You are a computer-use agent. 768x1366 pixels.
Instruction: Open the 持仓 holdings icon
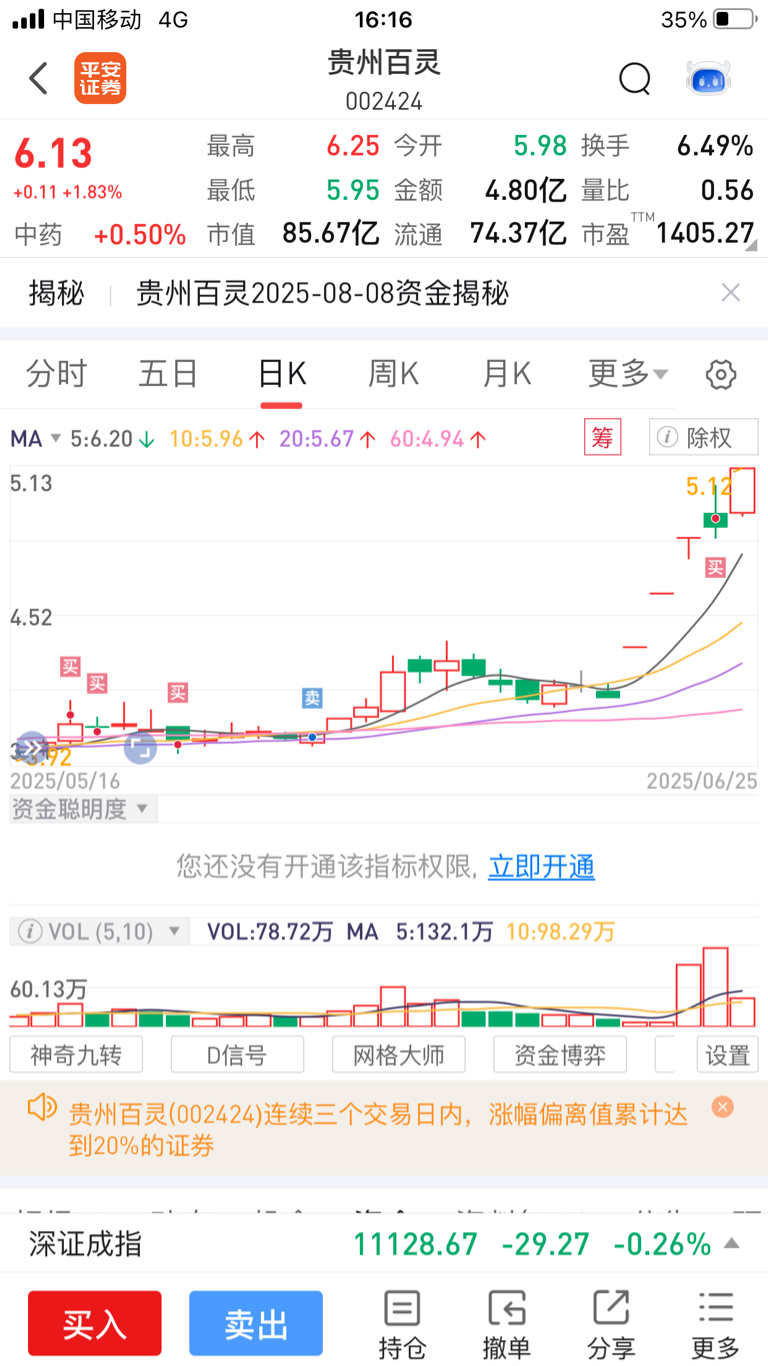[x=402, y=1324]
